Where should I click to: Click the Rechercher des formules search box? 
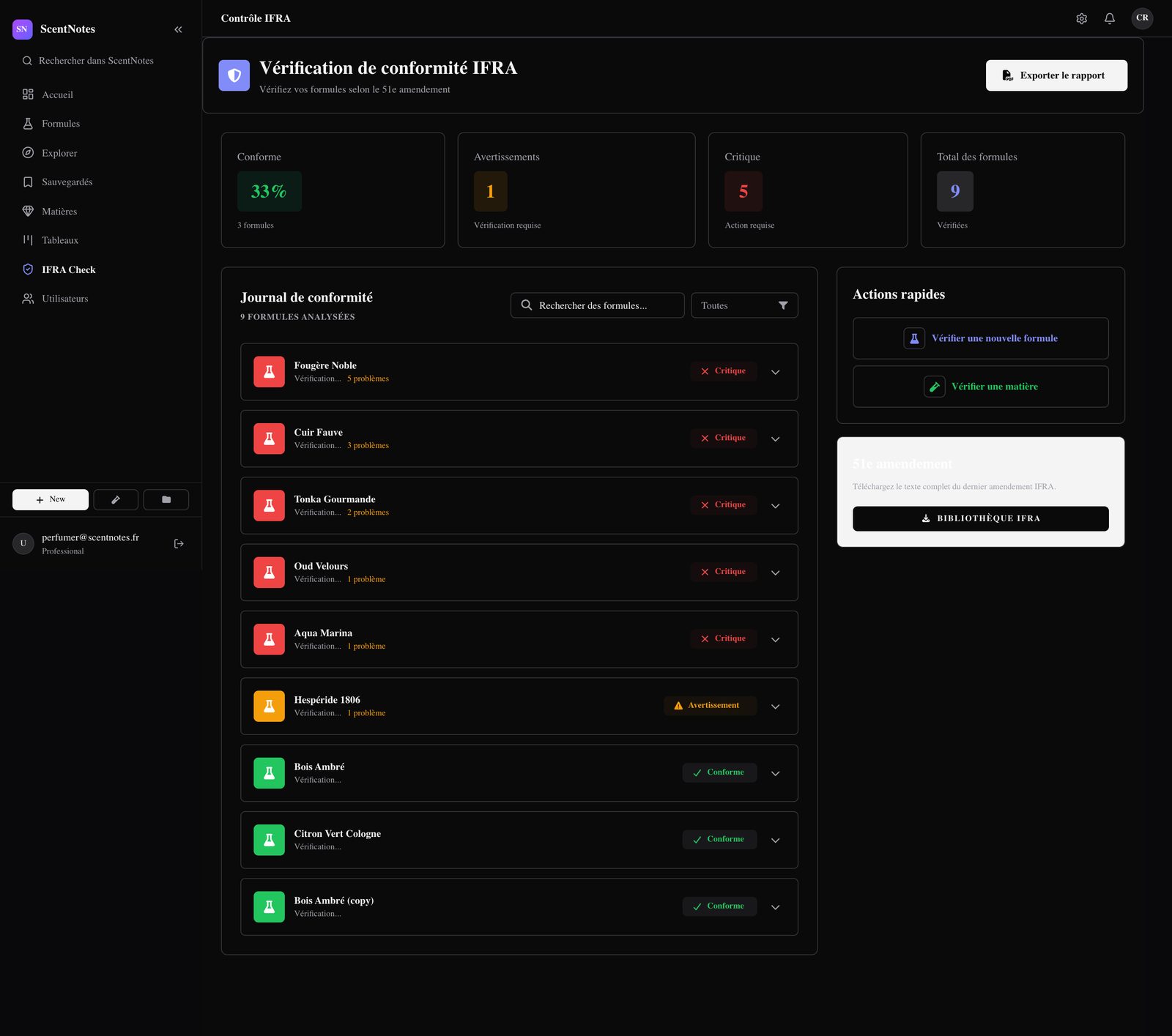598,305
